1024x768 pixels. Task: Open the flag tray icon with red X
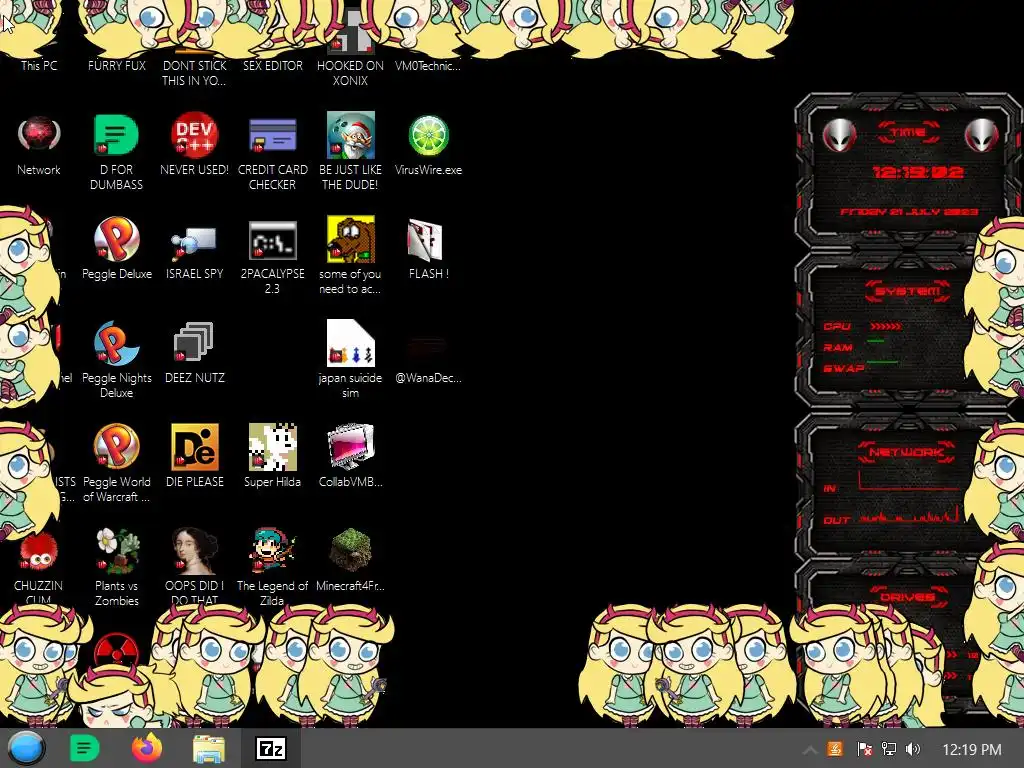(864, 749)
